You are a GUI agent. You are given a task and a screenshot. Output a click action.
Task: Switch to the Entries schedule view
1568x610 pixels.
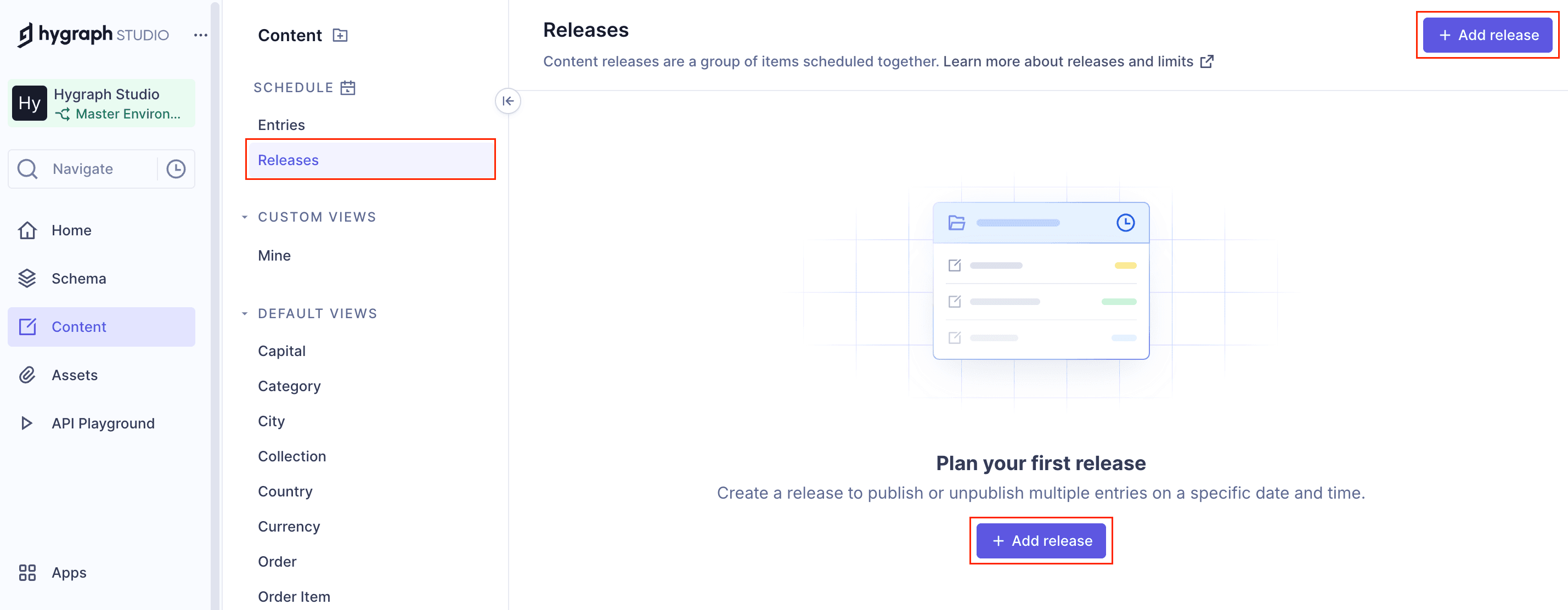(281, 125)
